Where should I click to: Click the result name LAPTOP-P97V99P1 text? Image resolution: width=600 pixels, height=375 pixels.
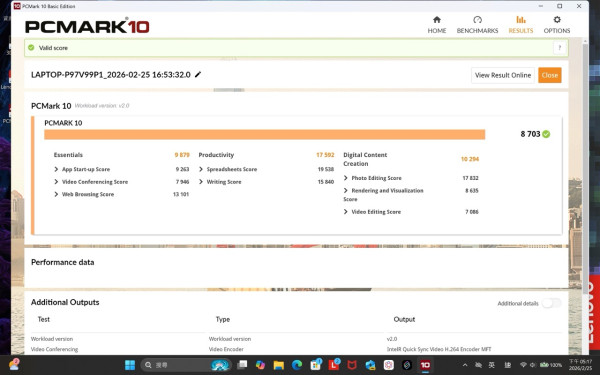coord(111,75)
